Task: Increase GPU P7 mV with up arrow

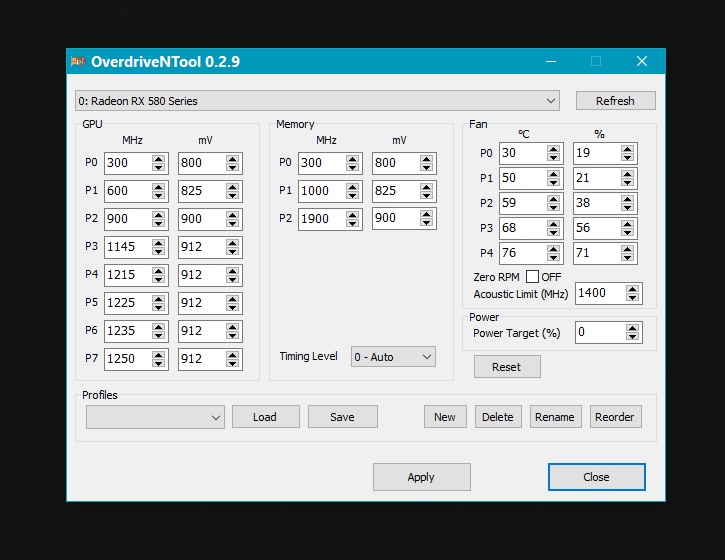Action: coord(233,355)
